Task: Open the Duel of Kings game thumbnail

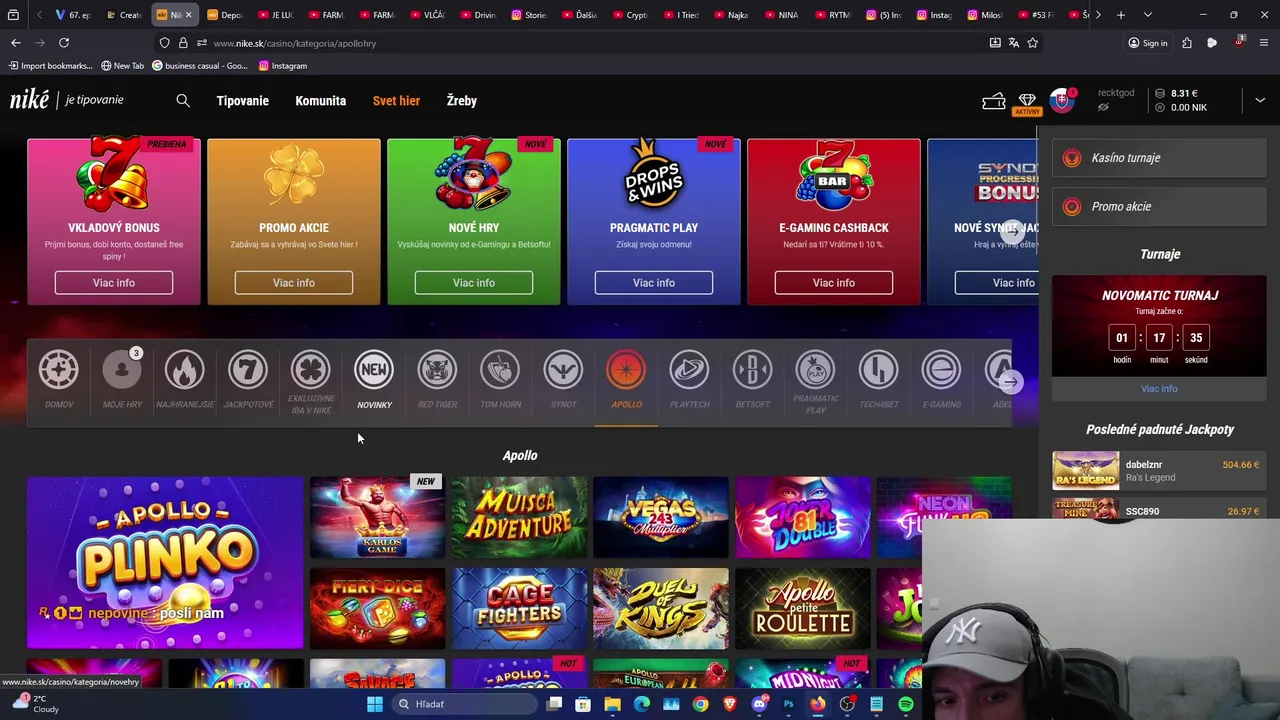Action: (661, 609)
